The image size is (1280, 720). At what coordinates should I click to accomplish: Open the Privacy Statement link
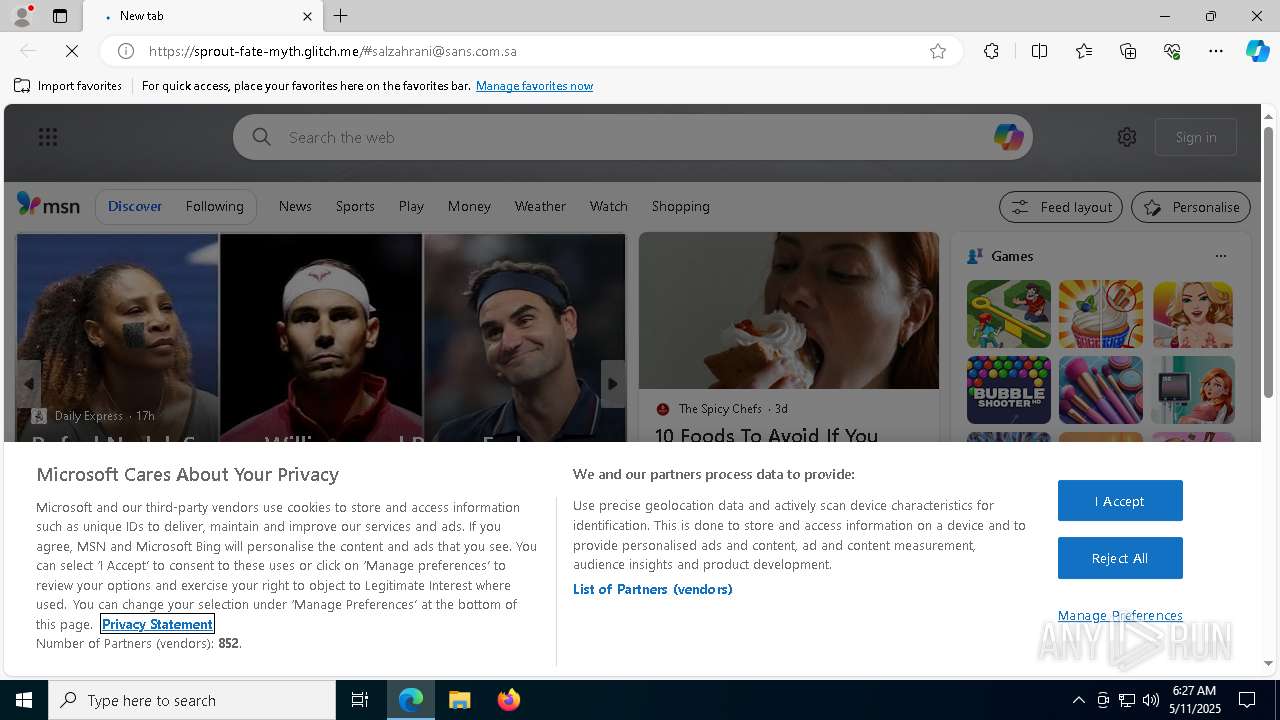tap(157, 624)
